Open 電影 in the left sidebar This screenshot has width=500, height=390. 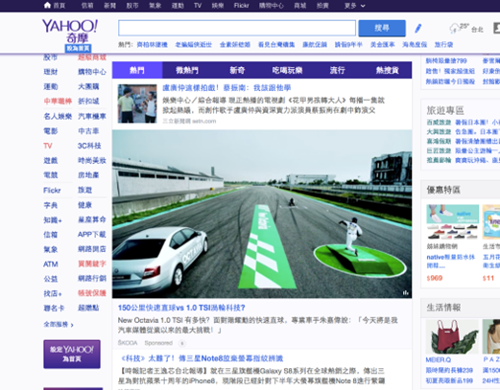(51, 131)
